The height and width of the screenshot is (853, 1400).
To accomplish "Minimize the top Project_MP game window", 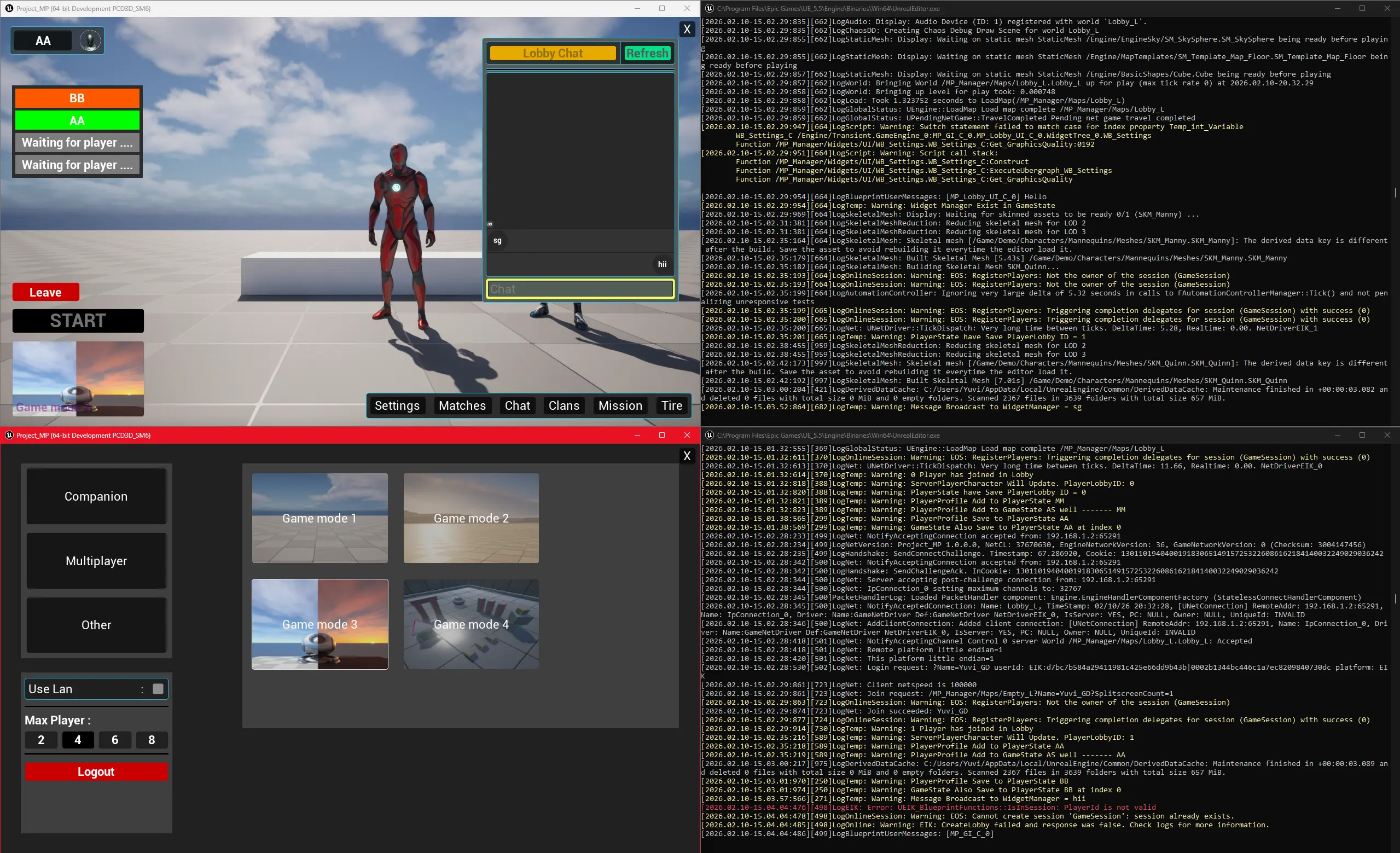I will point(637,9).
